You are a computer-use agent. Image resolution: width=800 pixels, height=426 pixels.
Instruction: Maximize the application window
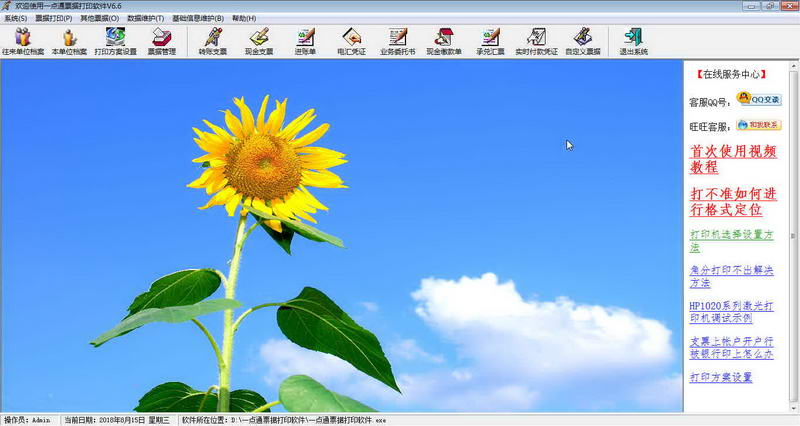click(x=769, y=6)
